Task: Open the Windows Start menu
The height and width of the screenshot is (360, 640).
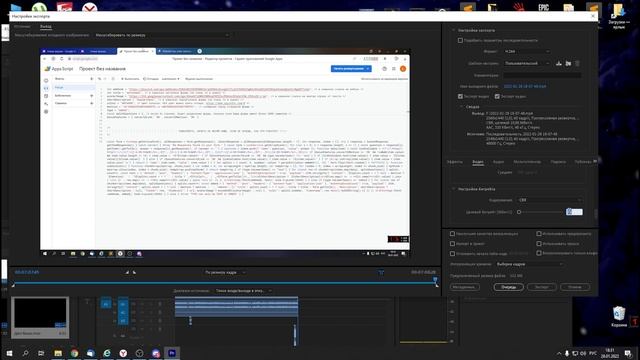Action: click(x=9, y=353)
